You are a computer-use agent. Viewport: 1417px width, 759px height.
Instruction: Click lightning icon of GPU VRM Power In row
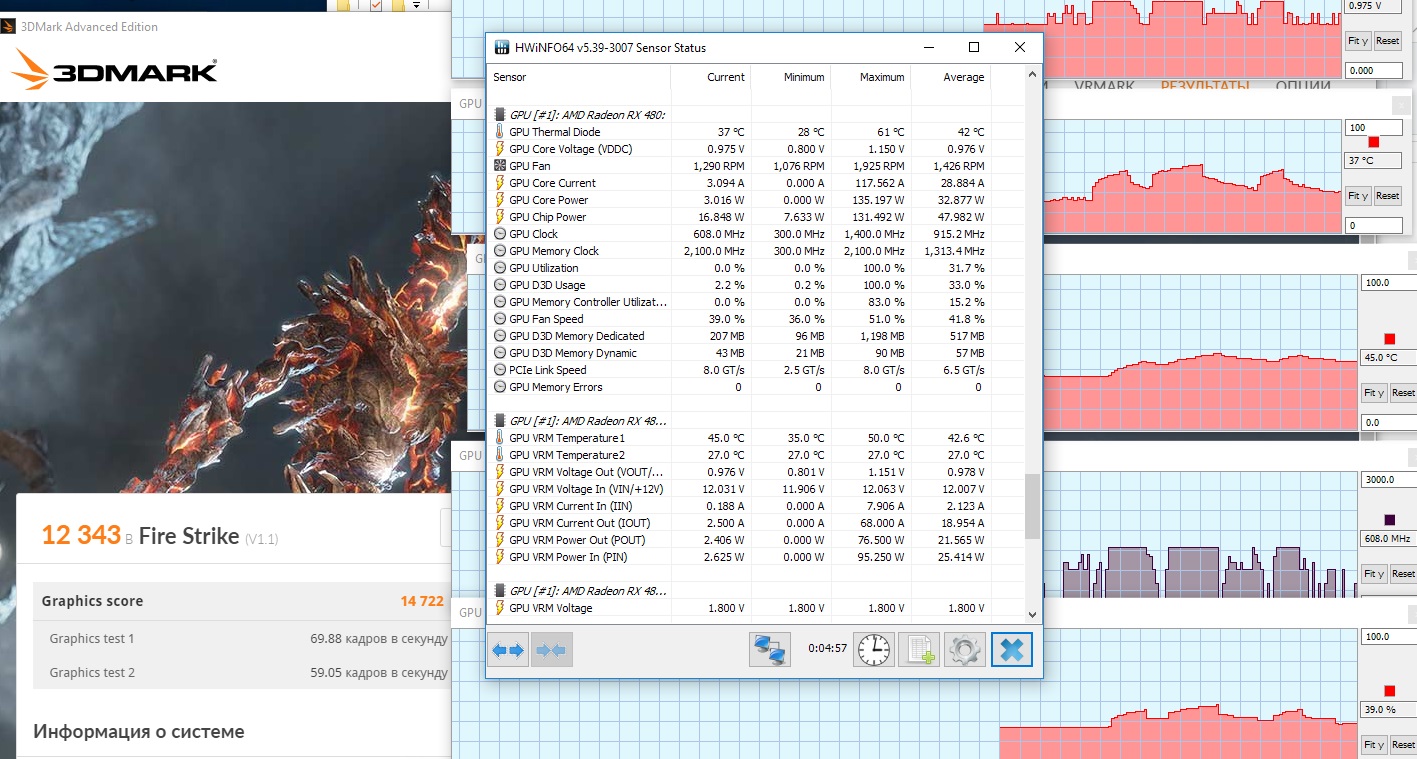[x=500, y=557]
